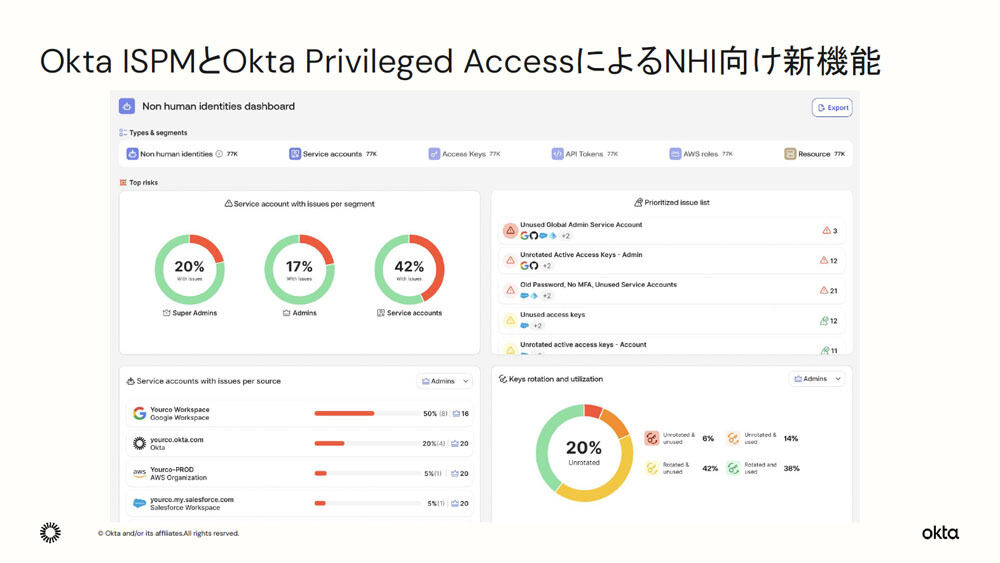Click the Okta sunburst logo for yourco.okta.com
This screenshot has width=1000, height=563.
pyautogui.click(x=139, y=443)
